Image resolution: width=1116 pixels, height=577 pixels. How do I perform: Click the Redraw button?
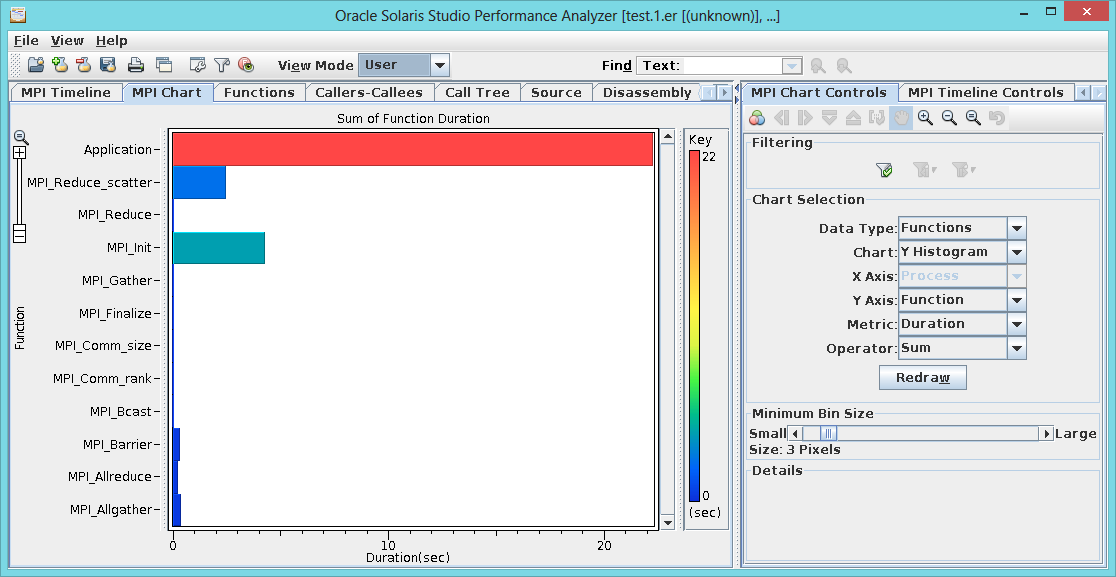coord(922,378)
